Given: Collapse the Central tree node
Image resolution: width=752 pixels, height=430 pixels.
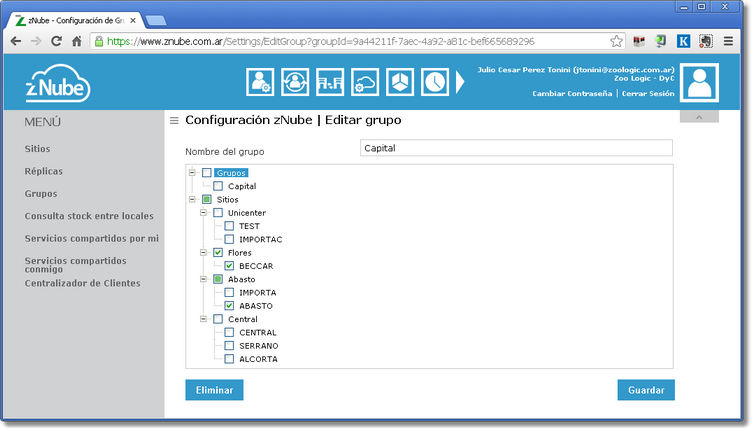Looking at the screenshot, I should (204, 320).
